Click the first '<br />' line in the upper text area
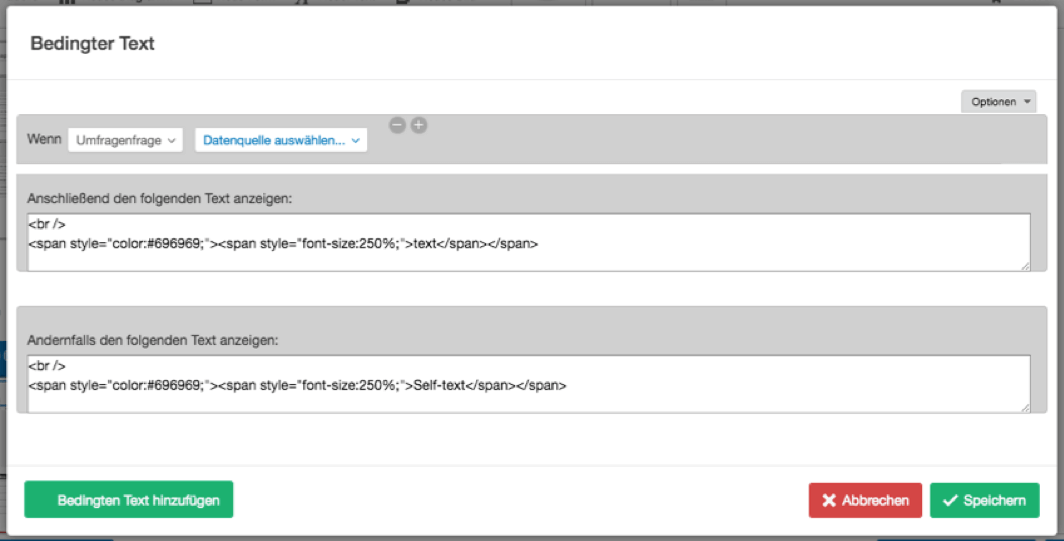This screenshot has width=1064, height=541. pyautogui.click(x=47, y=224)
